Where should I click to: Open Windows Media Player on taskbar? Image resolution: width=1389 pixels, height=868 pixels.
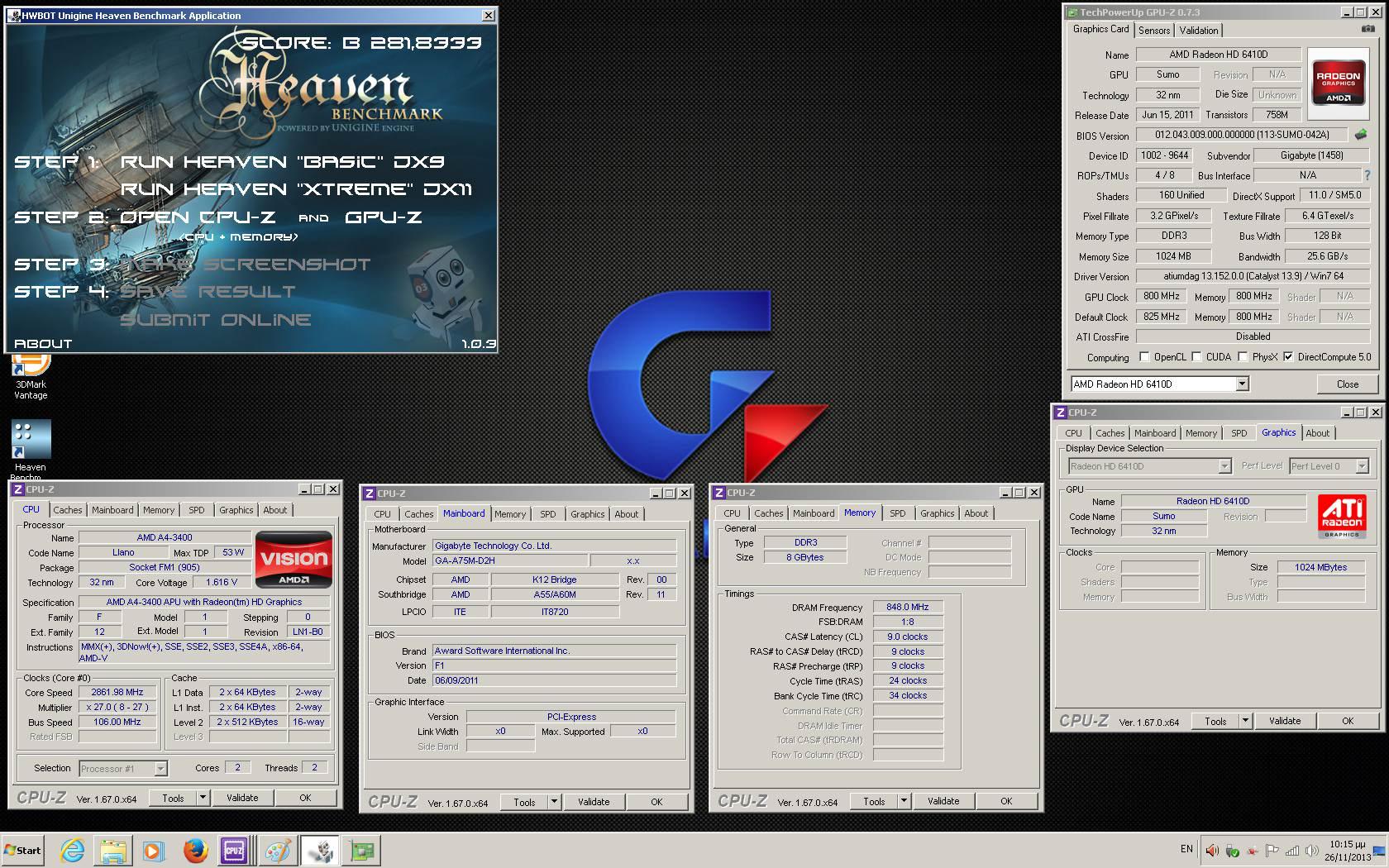[x=153, y=850]
